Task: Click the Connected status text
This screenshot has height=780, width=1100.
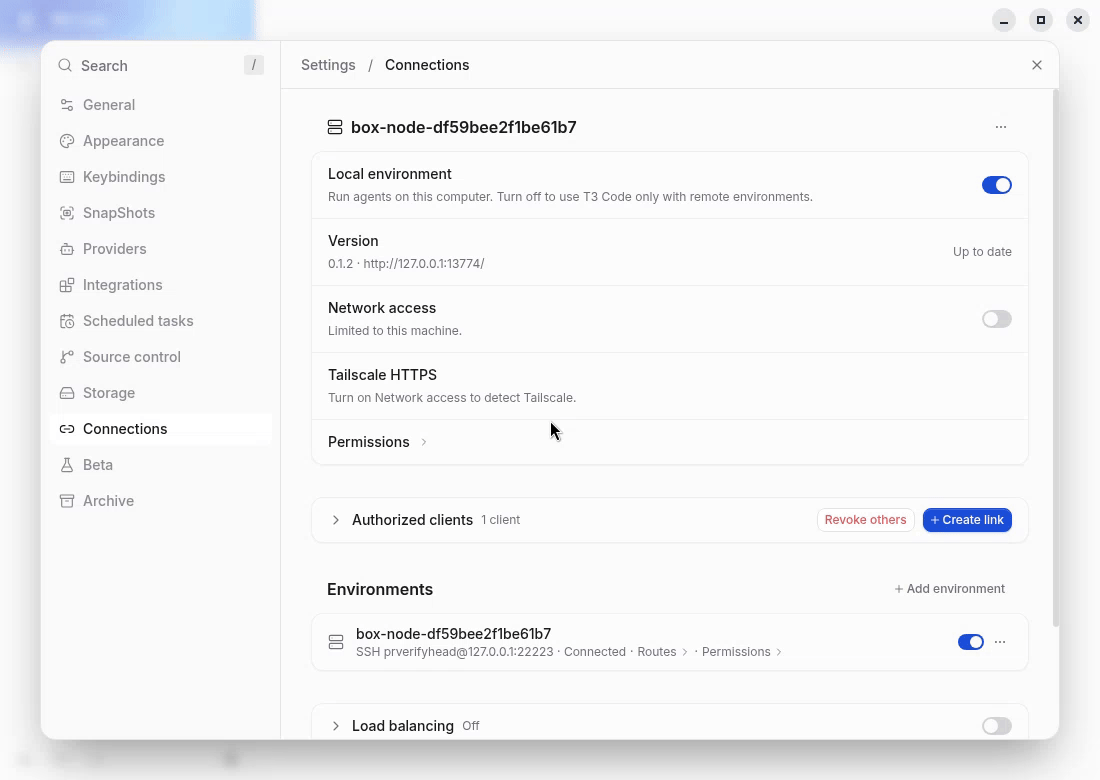Action: [595, 652]
